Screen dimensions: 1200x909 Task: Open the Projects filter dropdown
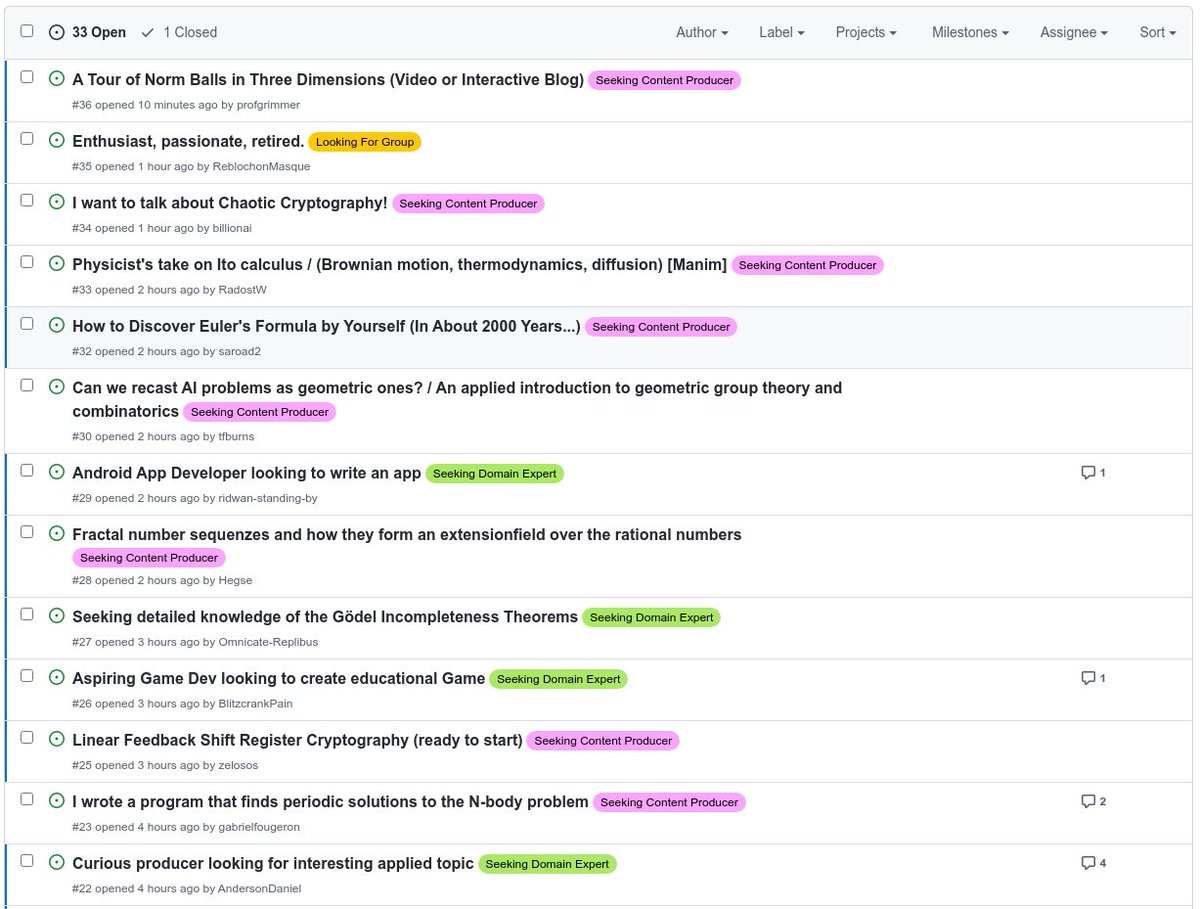coord(866,32)
